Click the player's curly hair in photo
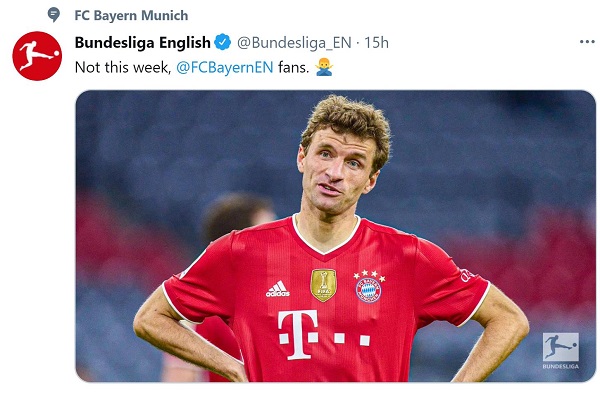600x395 pixels. [346, 122]
